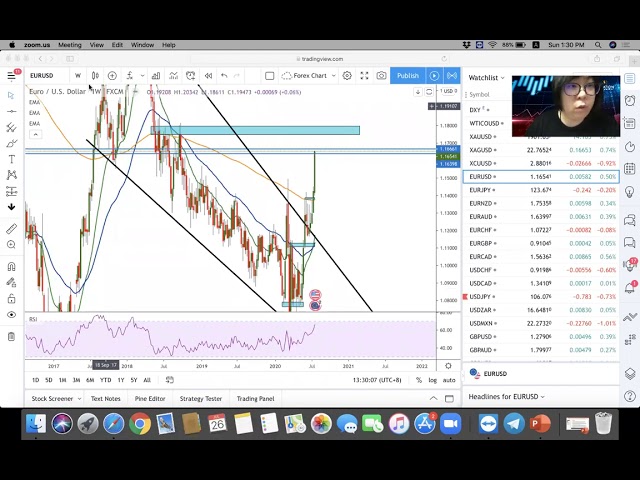Open the candlestick chart style selector
Screen dimensions: 640x480
[x=95, y=76]
